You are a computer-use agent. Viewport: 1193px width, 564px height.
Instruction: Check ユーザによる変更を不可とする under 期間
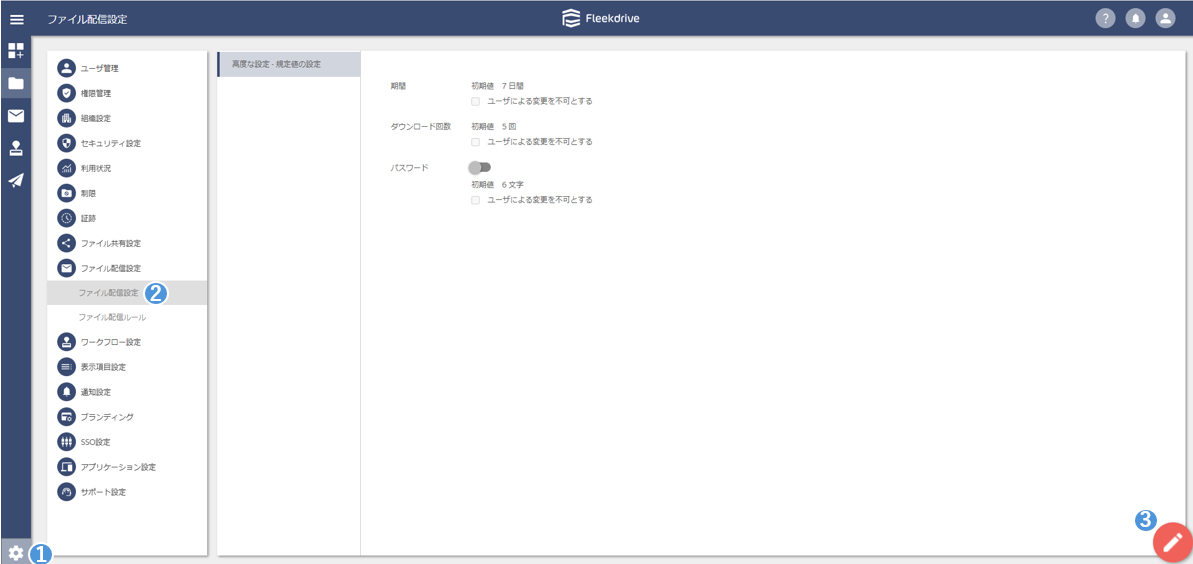click(x=476, y=101)
